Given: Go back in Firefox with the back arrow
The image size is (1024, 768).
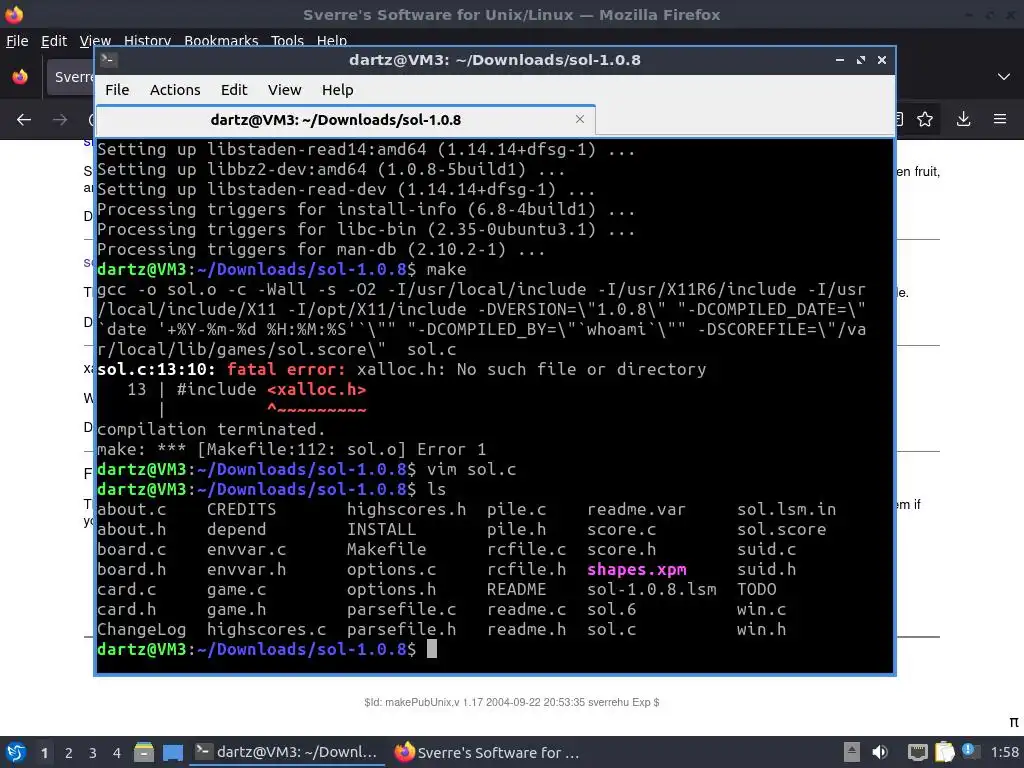Looking at the screenshot, I should pyautogui.click(x=24, y=120).
